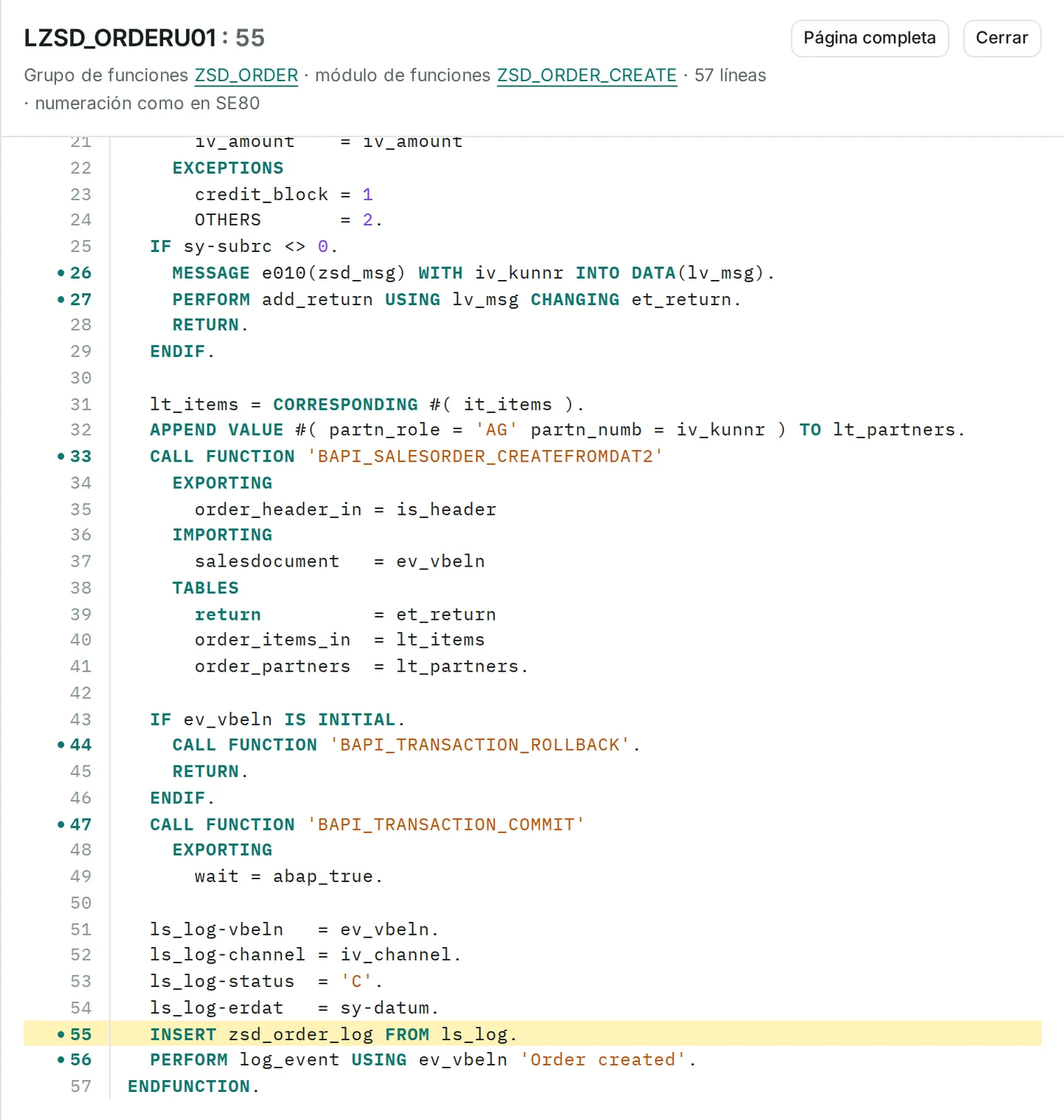Image resolution: width=1064 pixels, height=1120 pixels.
Task: Click abap_true on line 49
Action: [x=323, y=876]
